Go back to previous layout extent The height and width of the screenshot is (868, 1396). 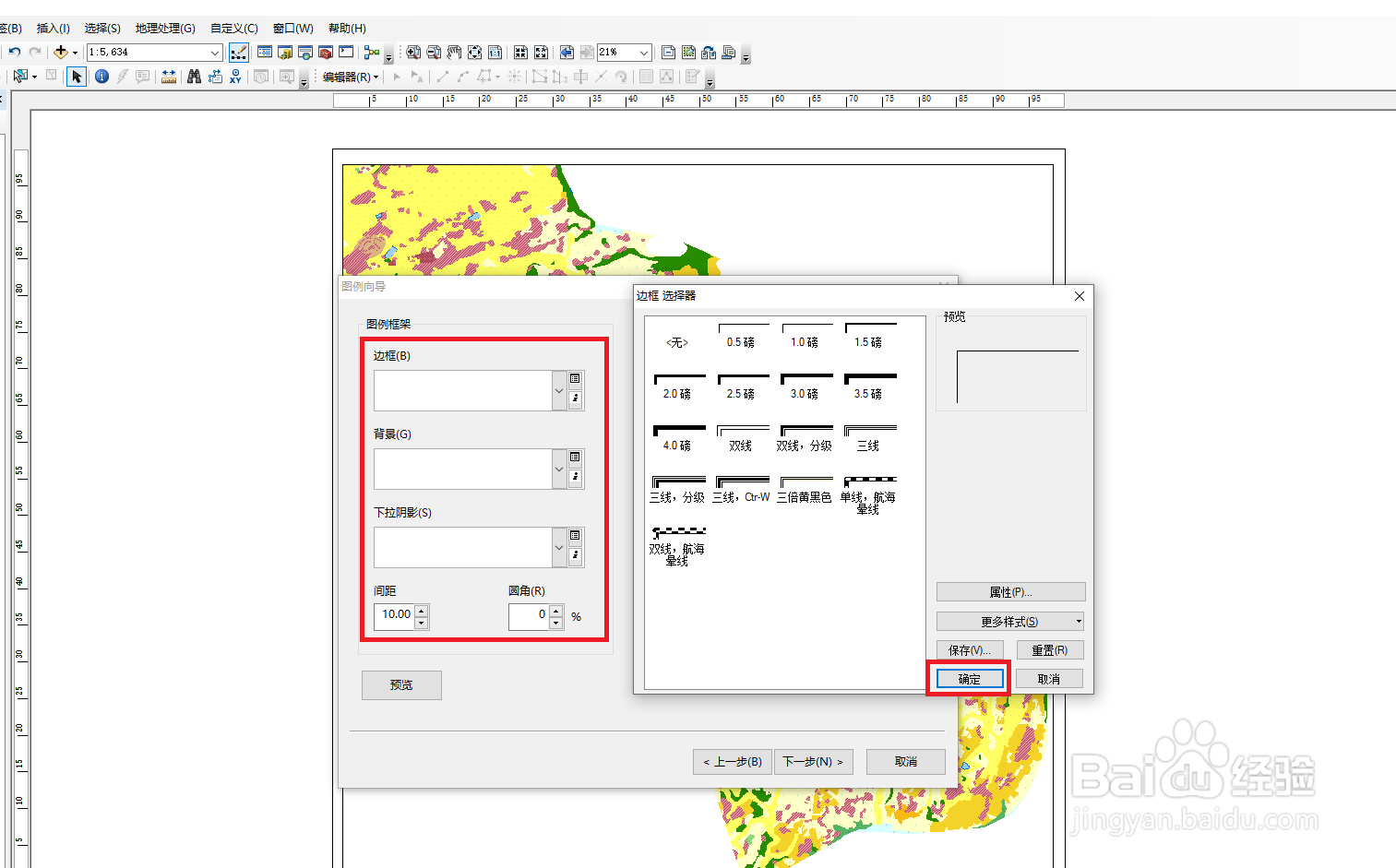coord(567,53)
